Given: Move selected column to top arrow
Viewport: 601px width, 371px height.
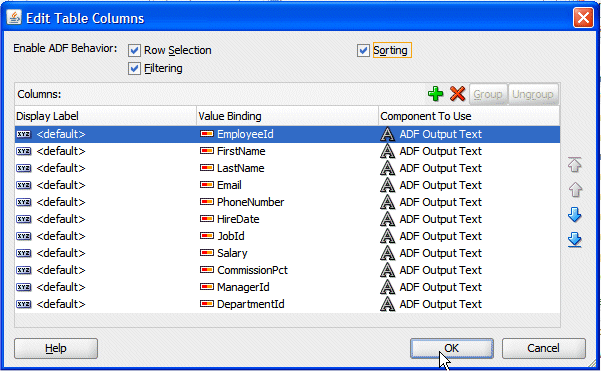Looking at the screenshot, I should click(575, 164).
